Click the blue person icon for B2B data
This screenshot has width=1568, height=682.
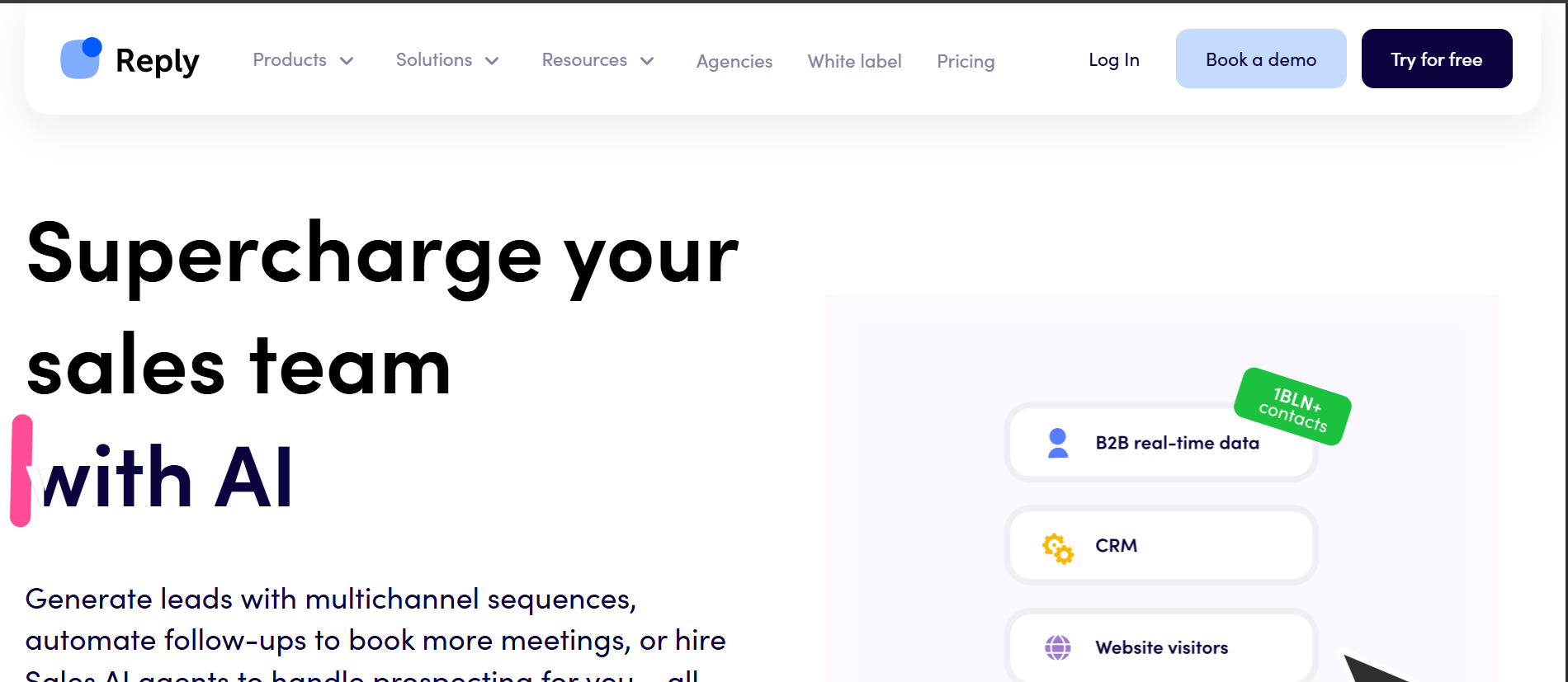1057,443
